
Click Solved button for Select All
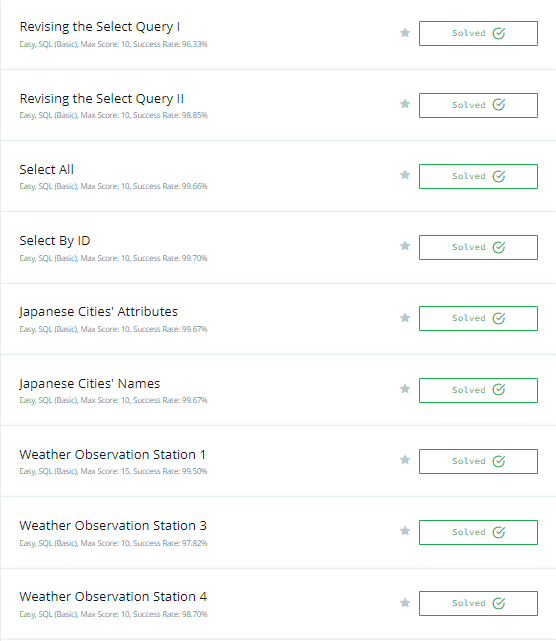[x=478, y=177]
